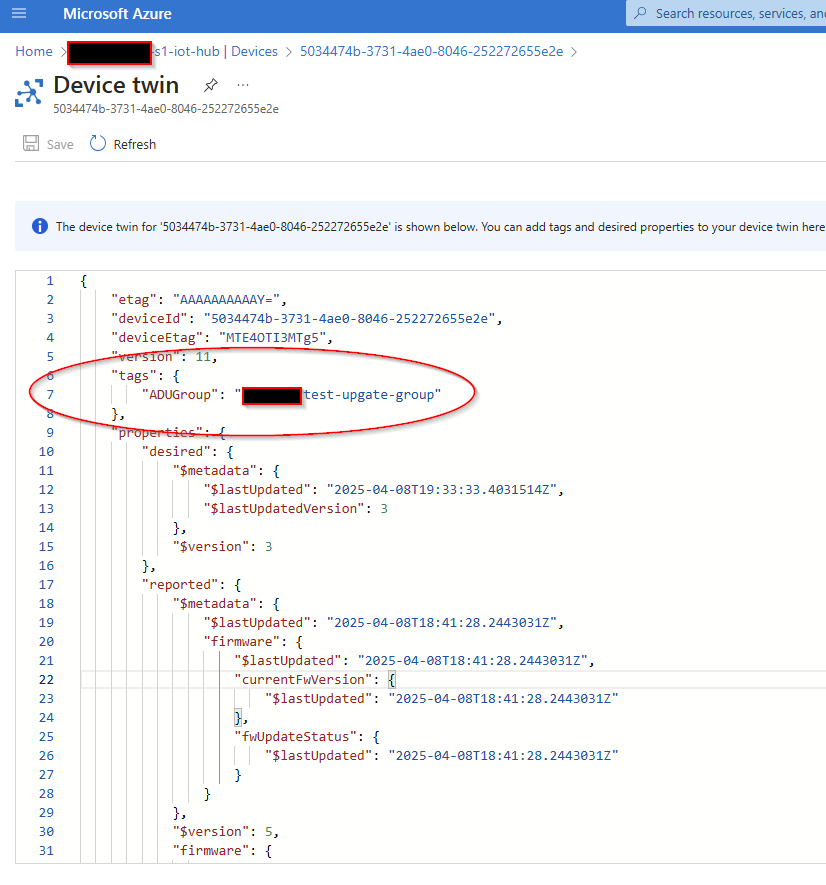This screenshot has height=885, width=826.
Task: Open the device ID breadcrumb link
Action: point(431,51)
